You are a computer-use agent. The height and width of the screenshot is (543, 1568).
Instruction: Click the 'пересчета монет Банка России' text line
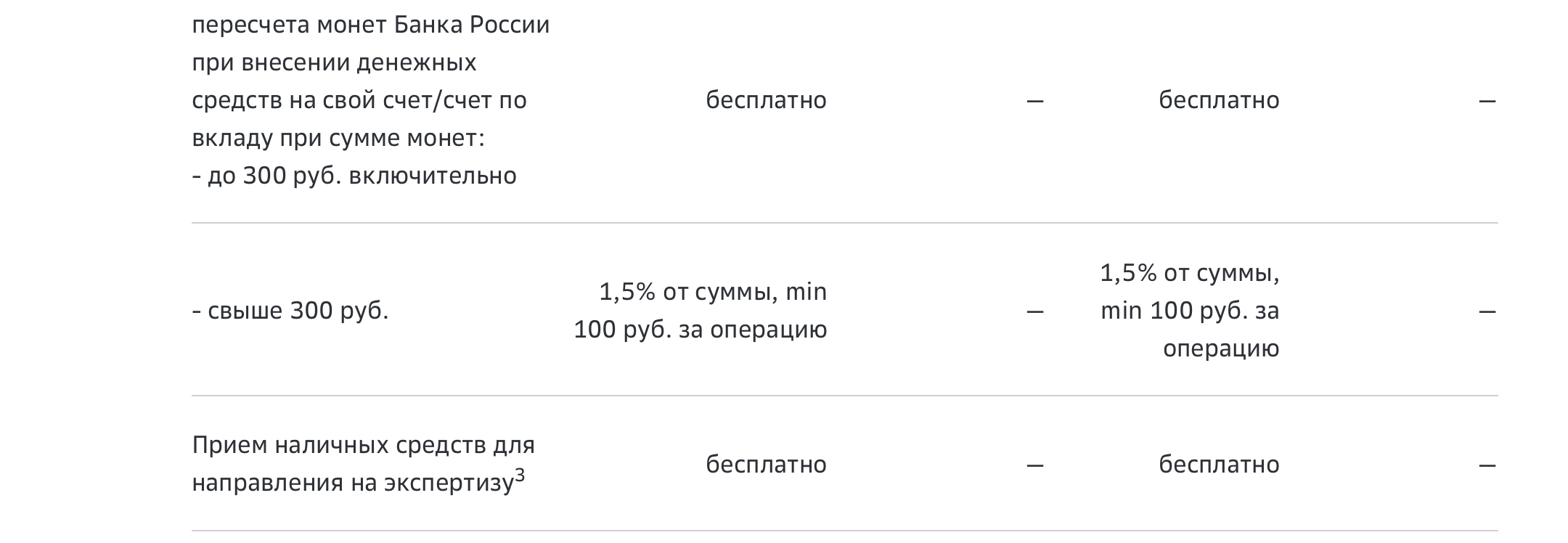click(x=370, y=25)
